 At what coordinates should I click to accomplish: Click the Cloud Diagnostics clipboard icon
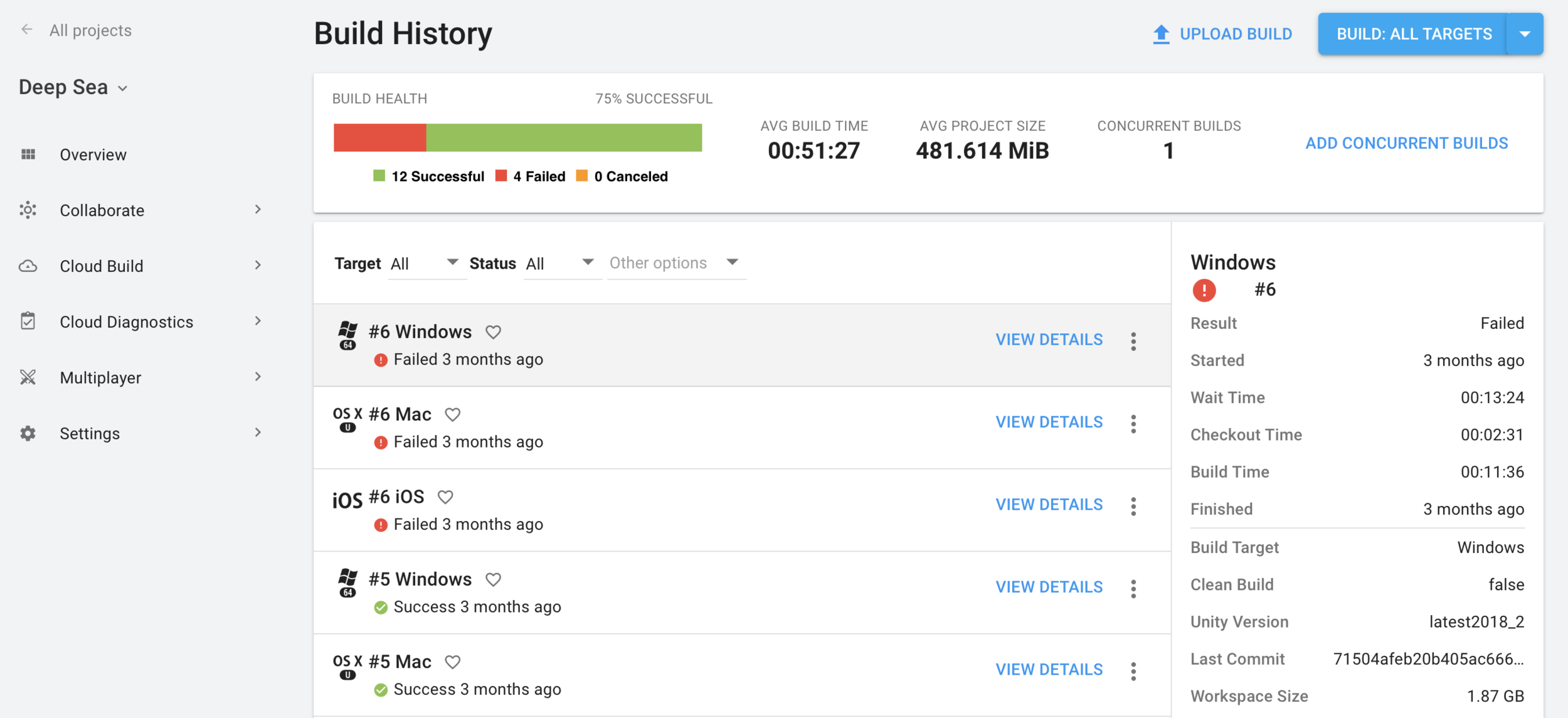28,321
